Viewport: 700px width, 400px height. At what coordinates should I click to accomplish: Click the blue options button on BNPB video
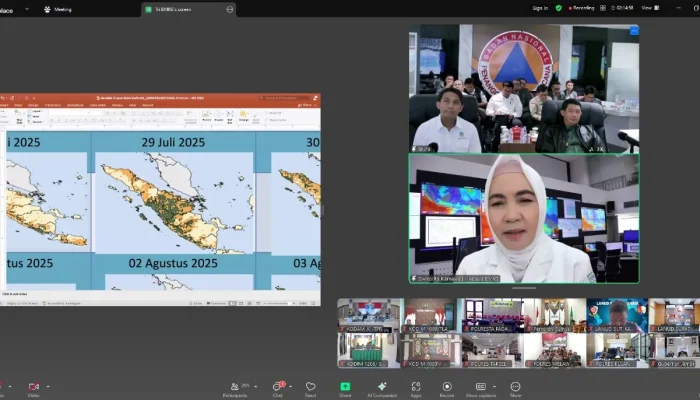[634, 30]
